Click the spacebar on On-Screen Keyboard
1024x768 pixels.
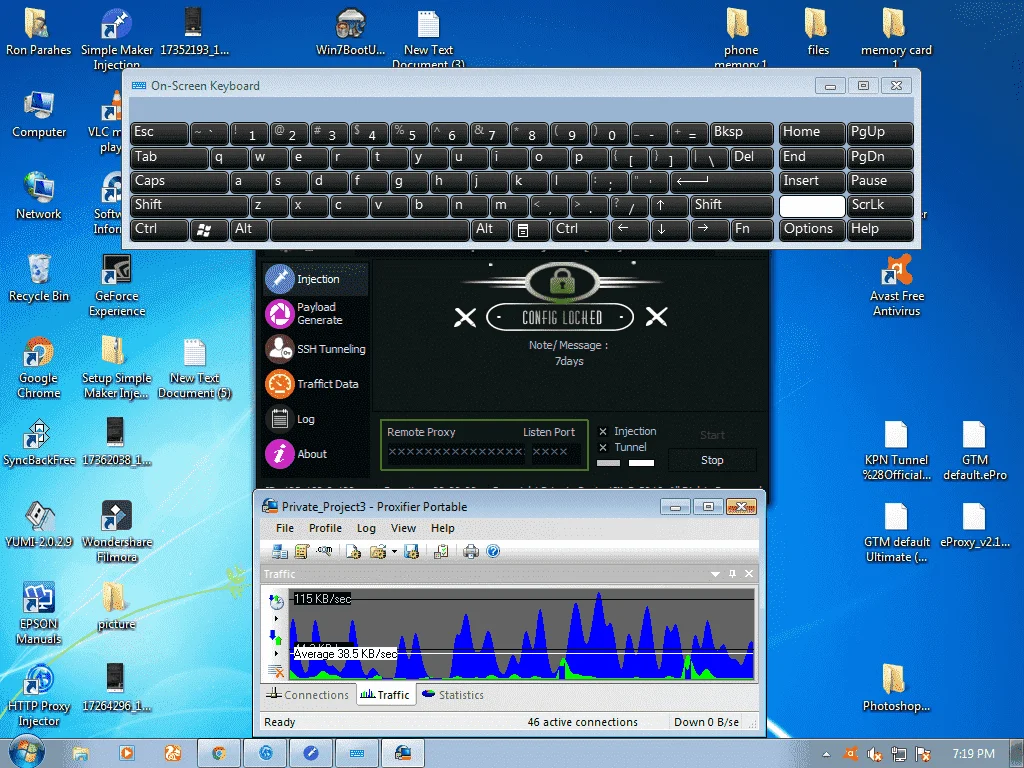pos(370,229)
